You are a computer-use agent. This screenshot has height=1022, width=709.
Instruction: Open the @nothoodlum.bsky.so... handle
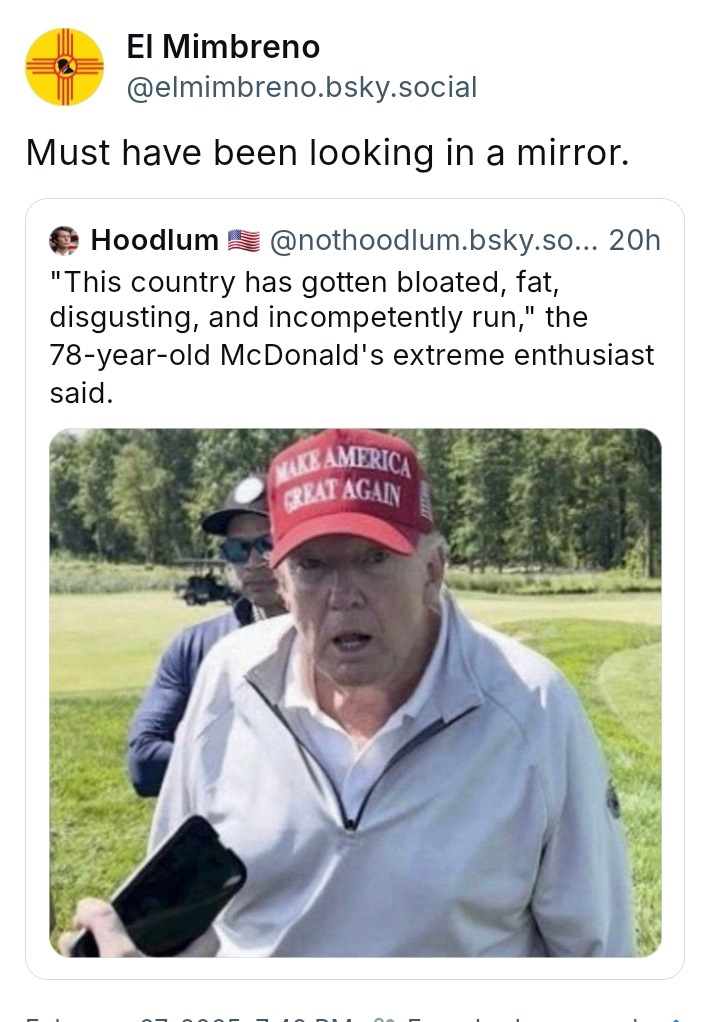pyautogui.click(x=433, y=241)
